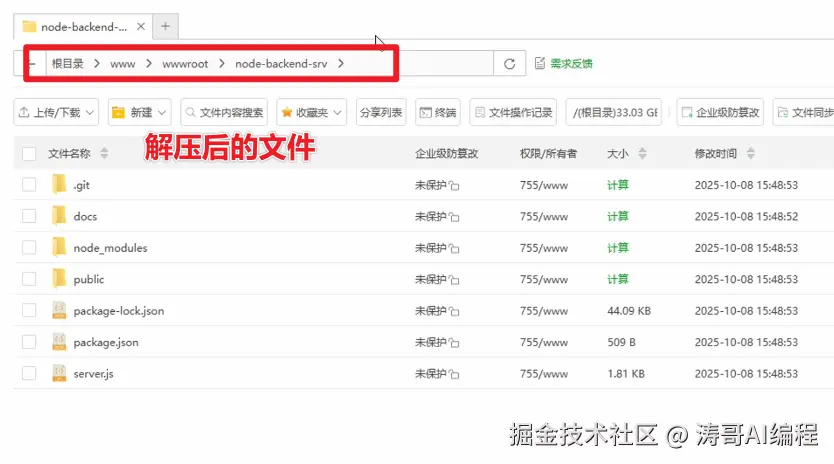Image resolution: width=834 pixels, height=464 pixels.
Task: Click lock icon in package-lock.json row
Action: tap(454, 311)
